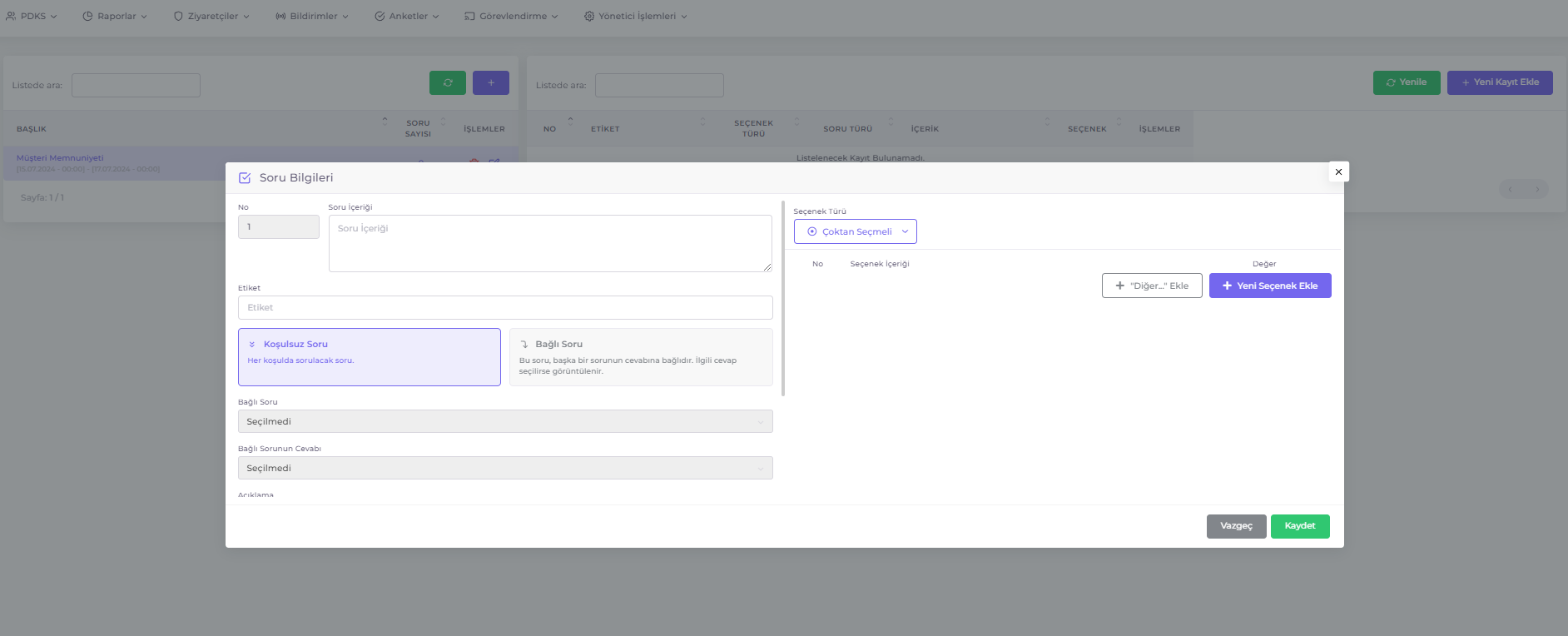Screen dimensions: 1568x636
Task: Click the Kaydet button
Action: [x=1300, y=526]
